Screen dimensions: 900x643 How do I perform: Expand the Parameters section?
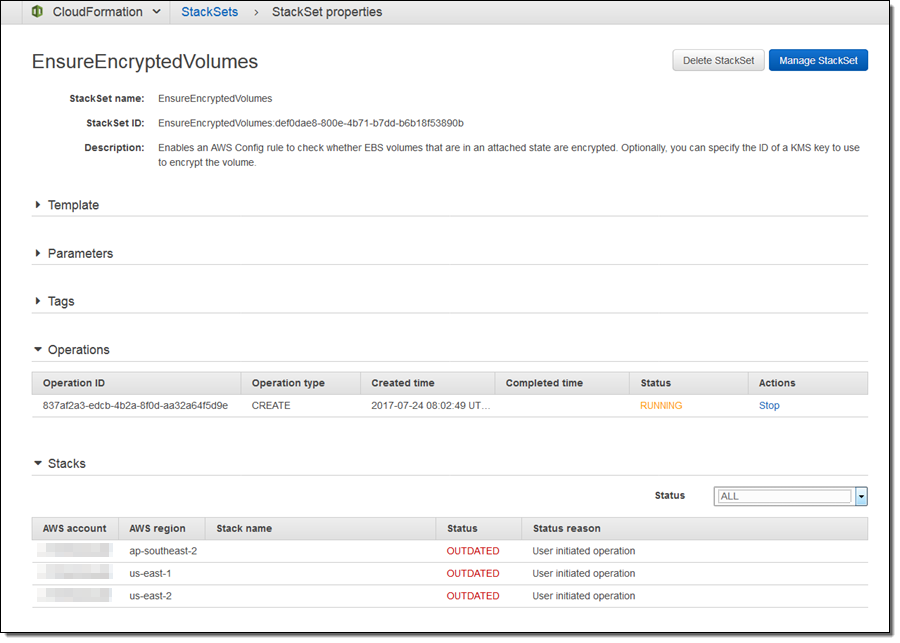pos(80,254)
